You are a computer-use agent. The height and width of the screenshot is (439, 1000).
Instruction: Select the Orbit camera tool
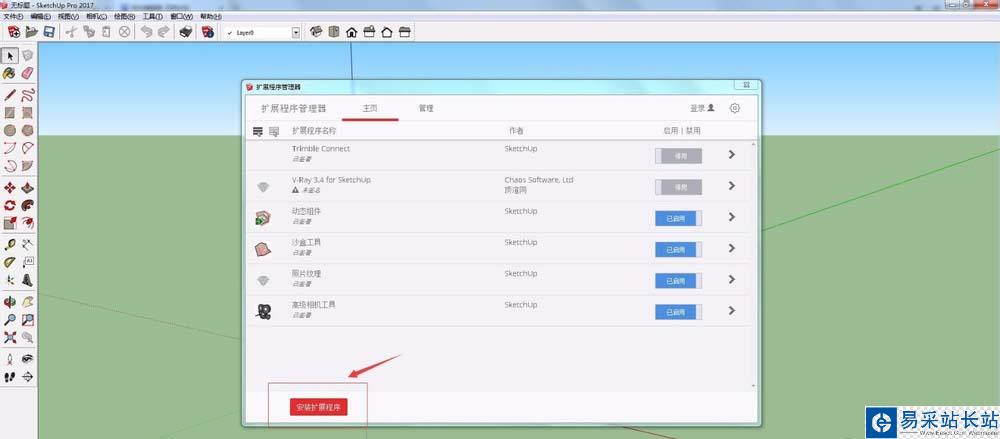[x=10, y=302]
